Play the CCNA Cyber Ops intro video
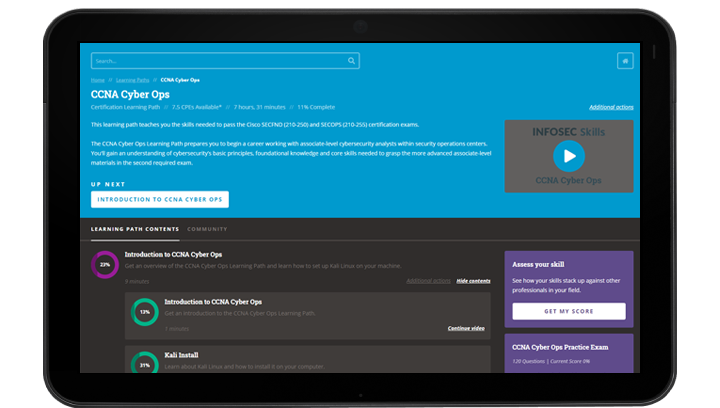 click(x=568, y=156)
